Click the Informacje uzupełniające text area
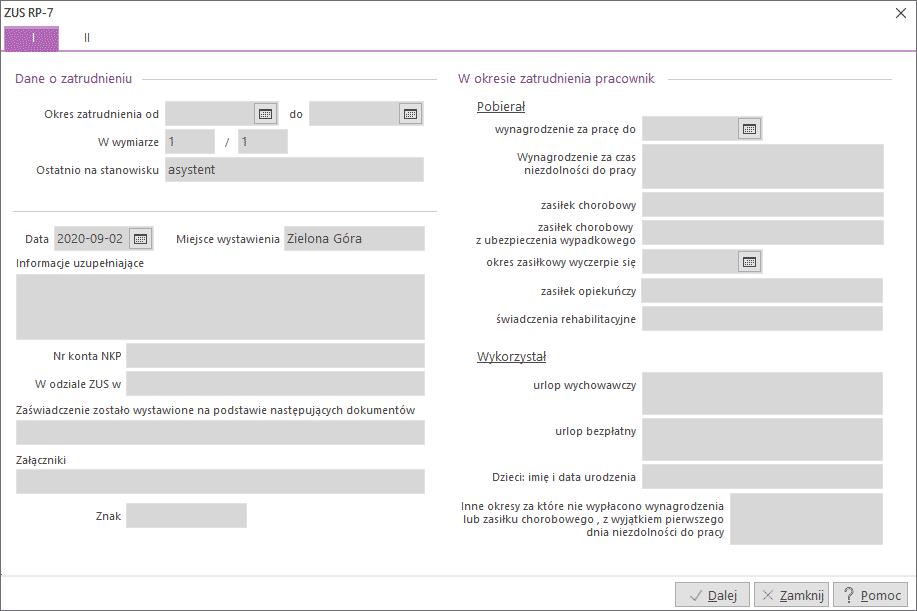Screen dimensions: 917x611 [x=220, y=307]
